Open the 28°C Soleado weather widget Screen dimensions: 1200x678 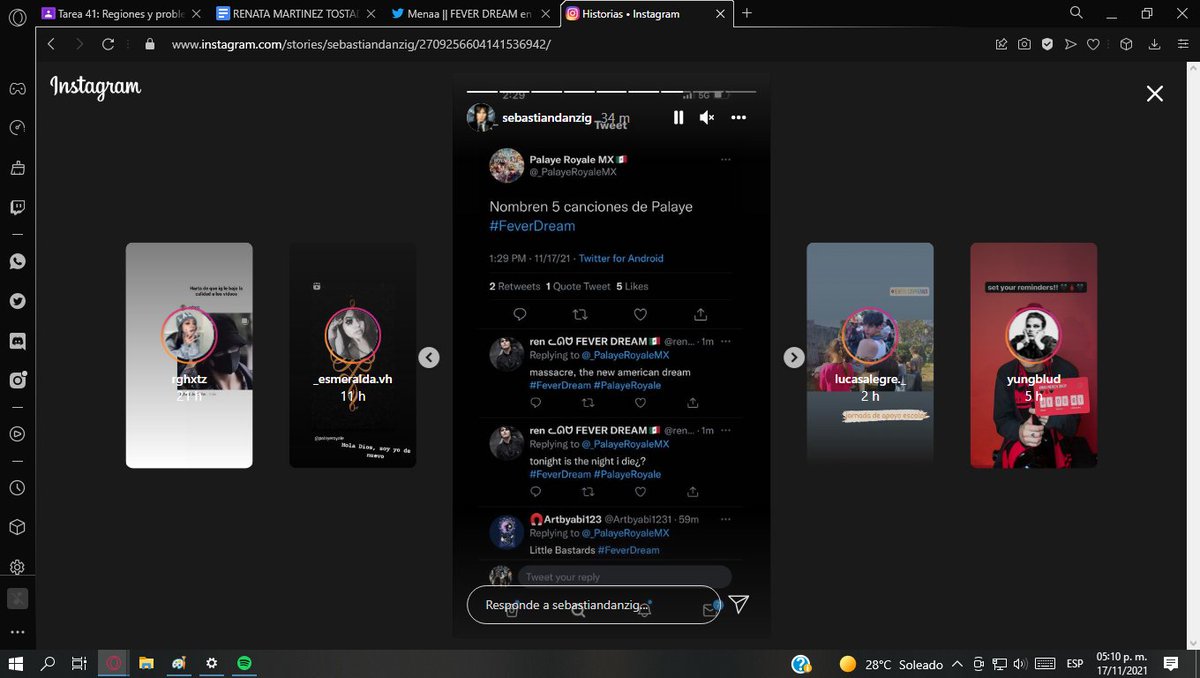(891, 664)
